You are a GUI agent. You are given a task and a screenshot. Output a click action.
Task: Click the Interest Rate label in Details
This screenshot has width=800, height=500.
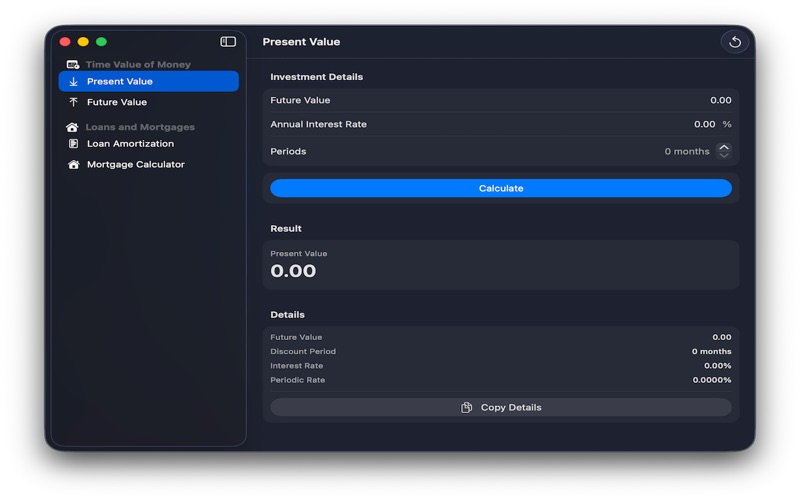click(296, 366)
